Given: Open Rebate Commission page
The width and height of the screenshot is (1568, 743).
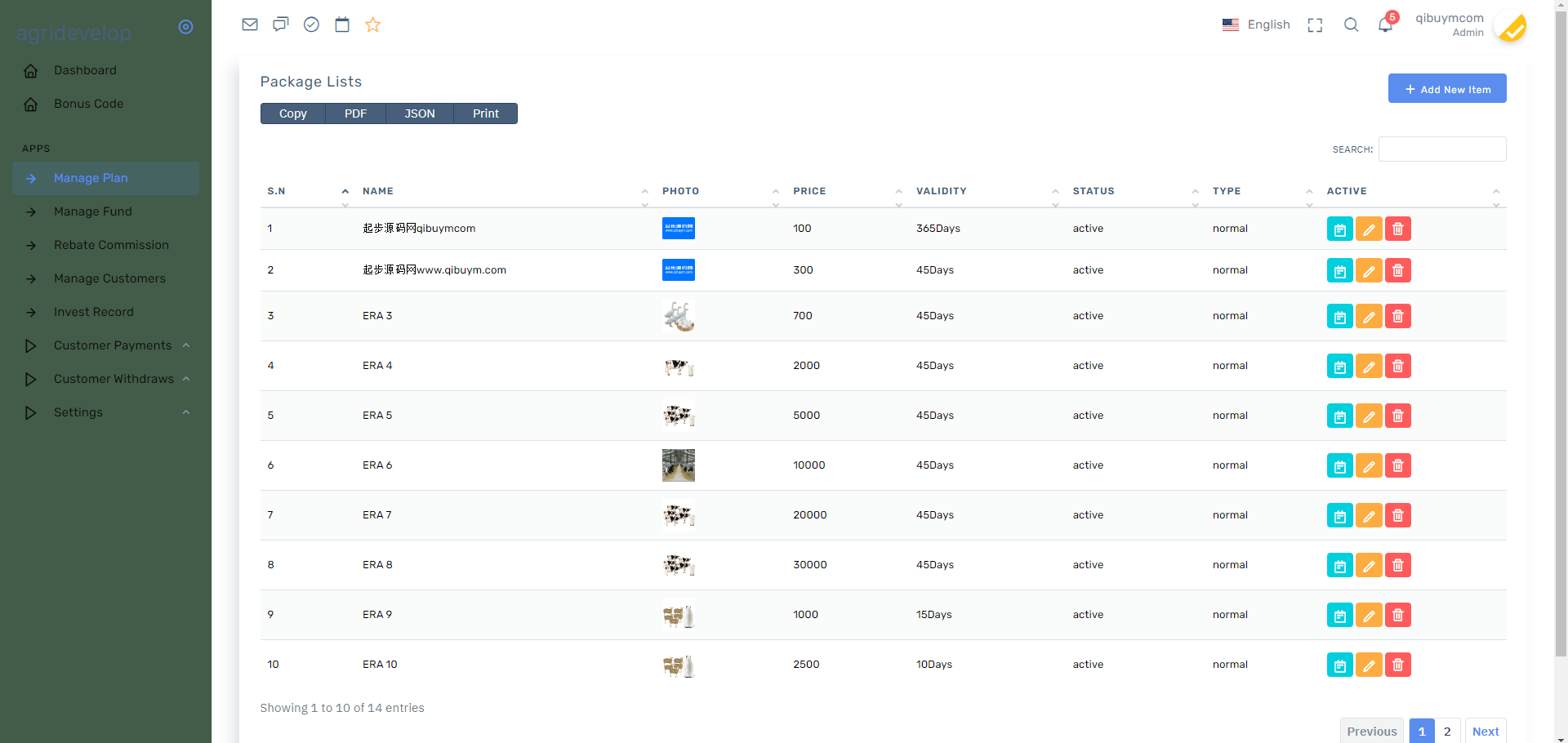Looking at the screenshot, I should (x=106, y=245).
